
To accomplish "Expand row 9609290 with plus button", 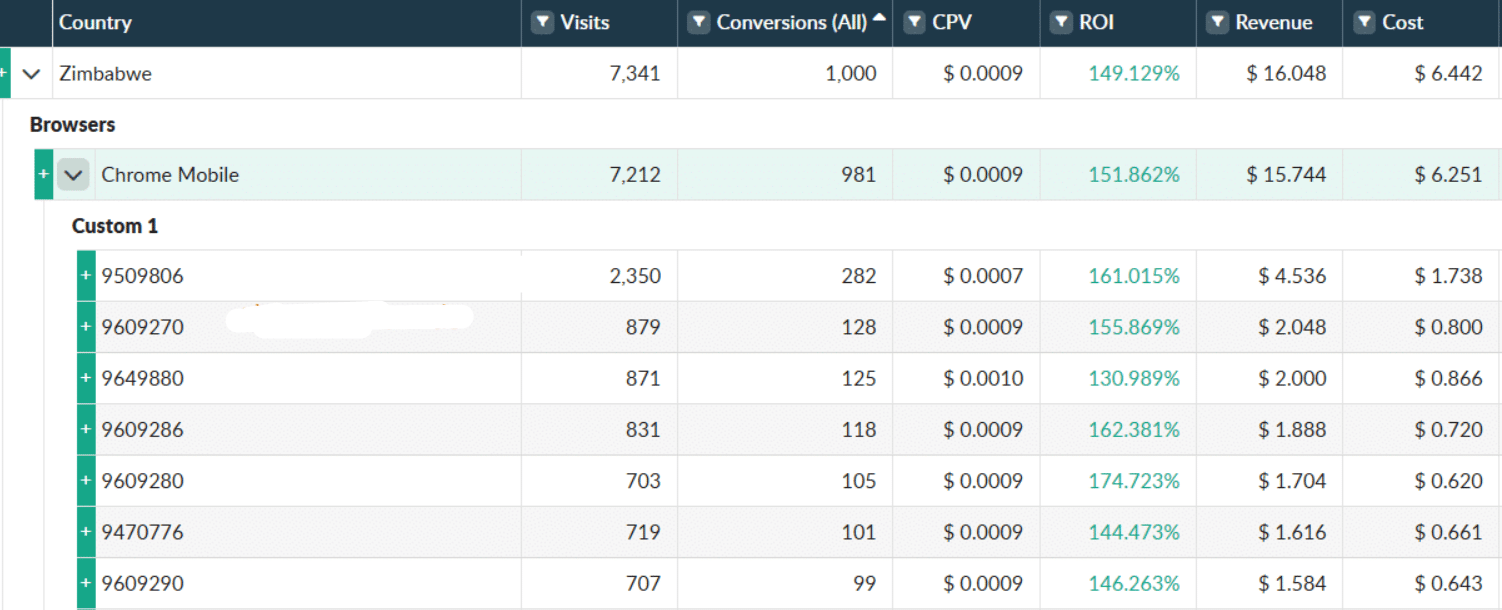I will 86,583.
